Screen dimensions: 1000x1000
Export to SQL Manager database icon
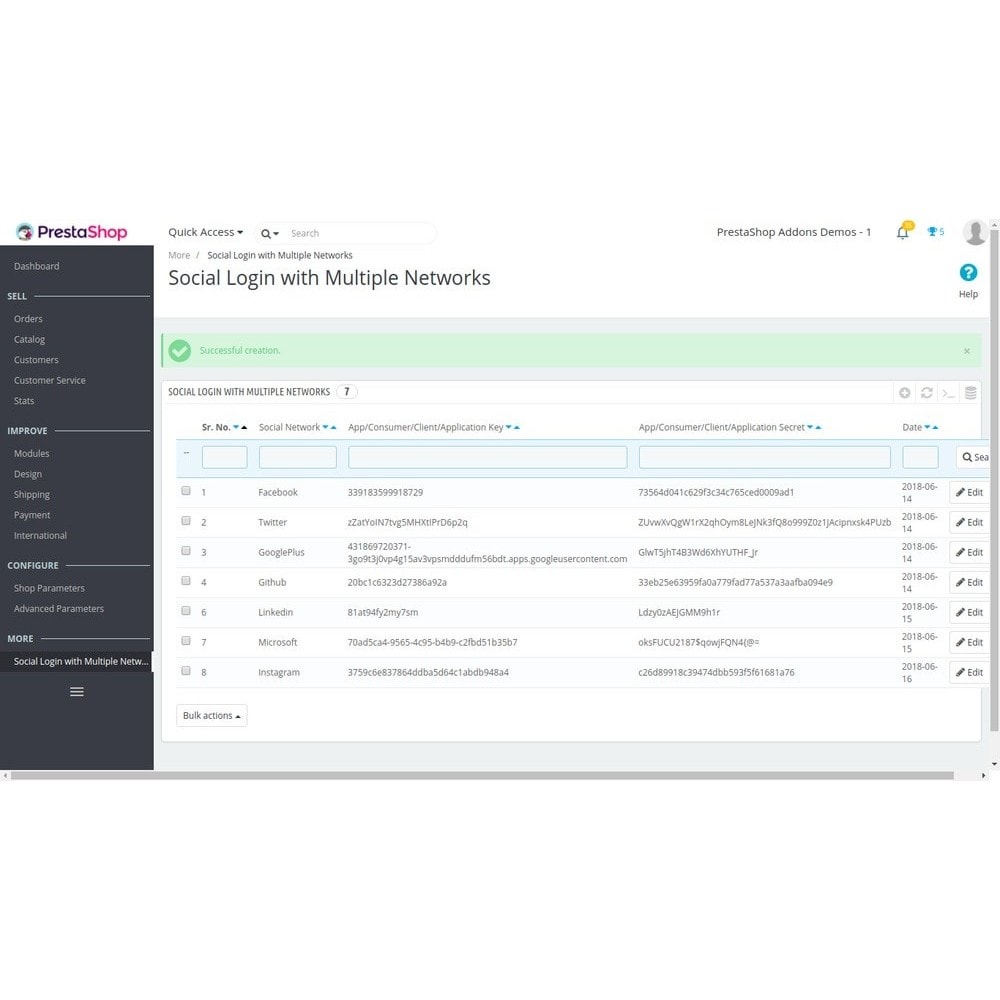(970, 393)
